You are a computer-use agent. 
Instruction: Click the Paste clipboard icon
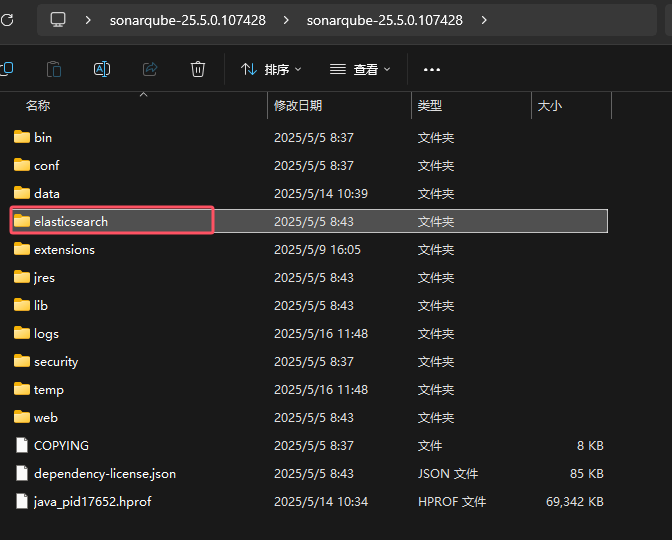point(54,69)
